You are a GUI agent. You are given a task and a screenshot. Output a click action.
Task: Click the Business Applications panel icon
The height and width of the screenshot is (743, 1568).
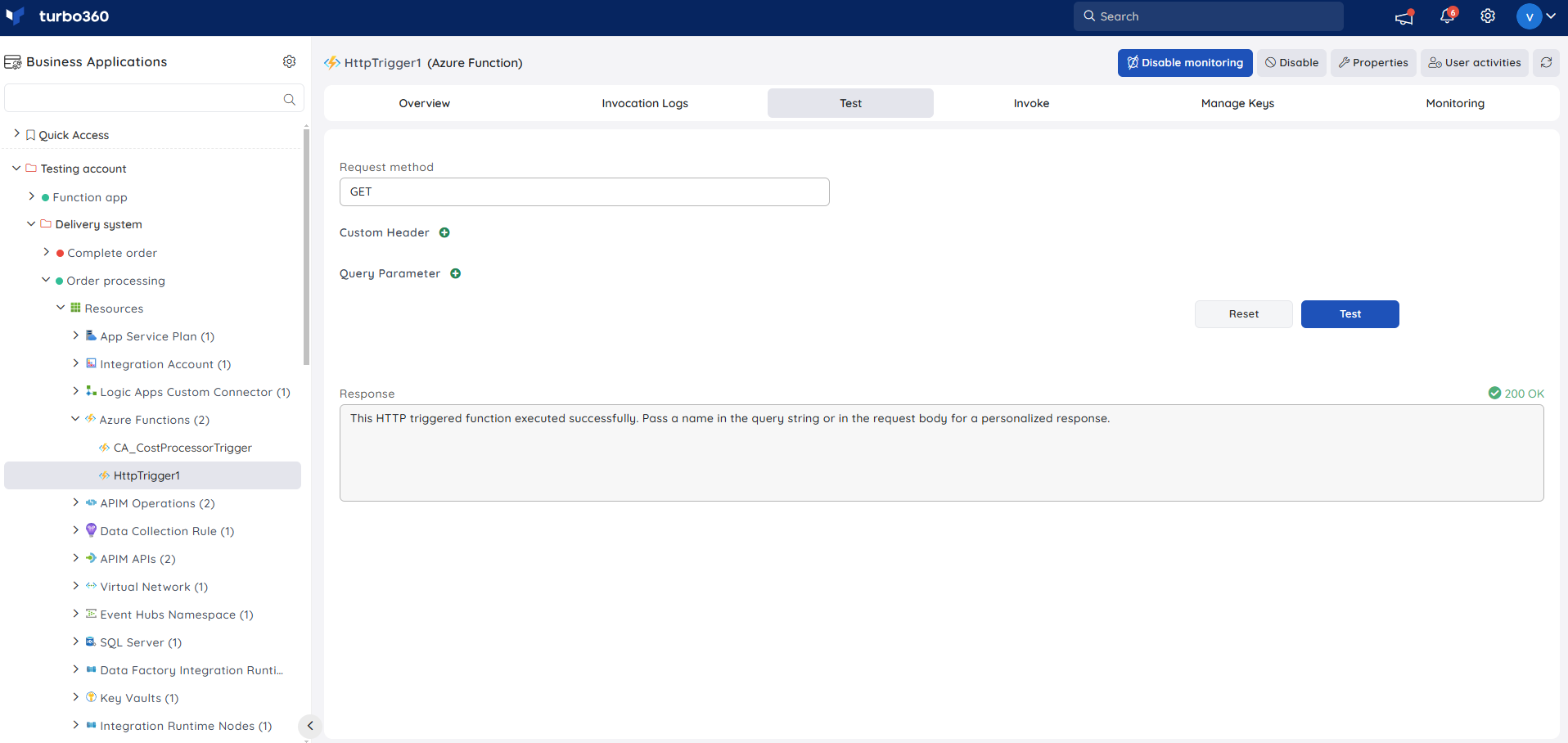tap(13, 62)
